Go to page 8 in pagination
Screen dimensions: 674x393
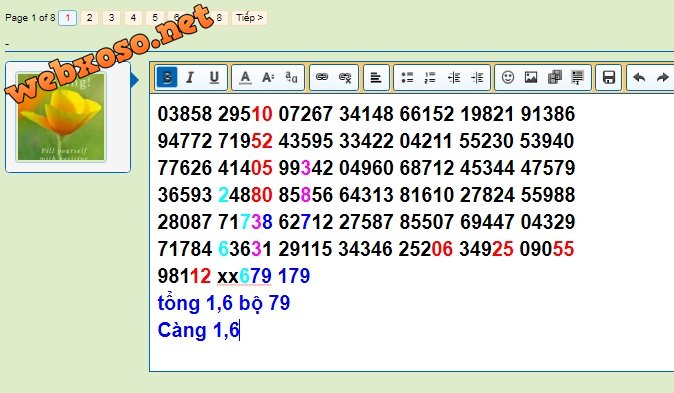(x=220, y=18)
